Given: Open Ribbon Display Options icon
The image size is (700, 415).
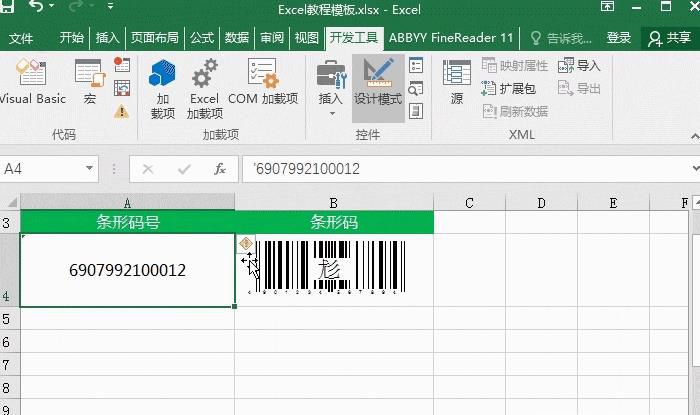Looking at the screenshot, I should click(607, 6).
